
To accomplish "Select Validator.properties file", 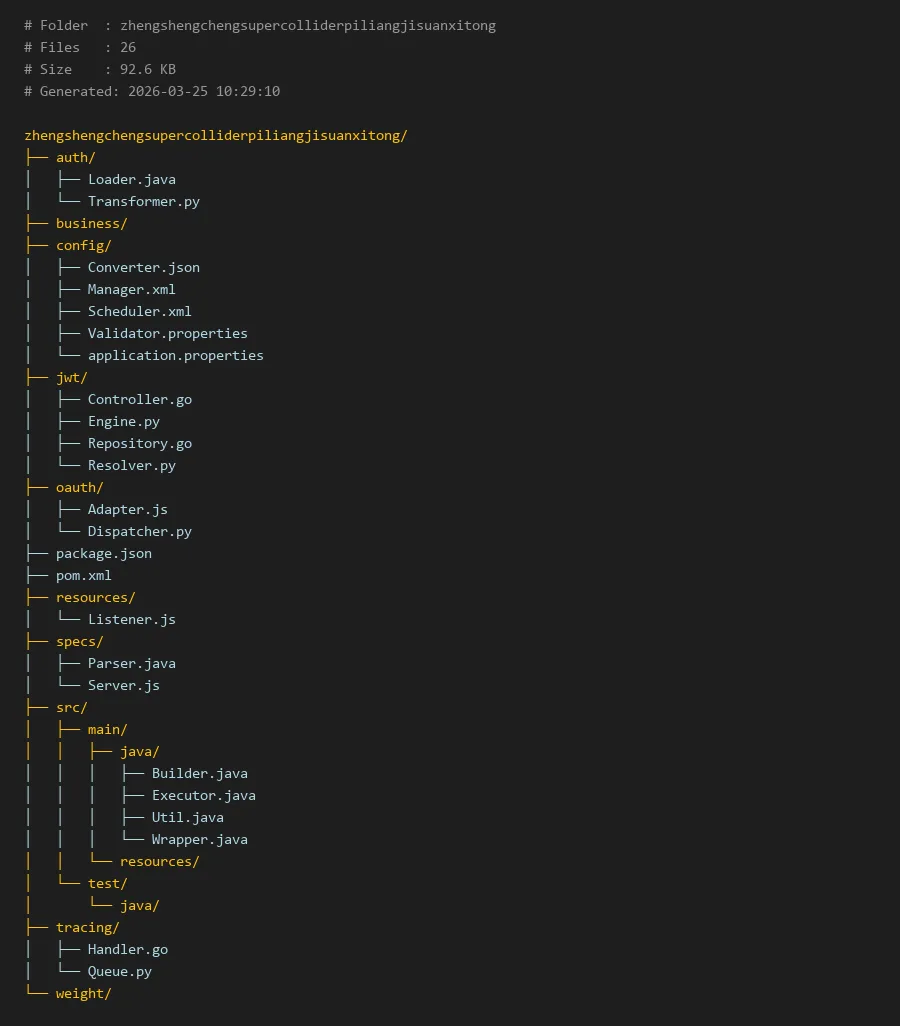I will pyautogui.click(x=168, y=334).
